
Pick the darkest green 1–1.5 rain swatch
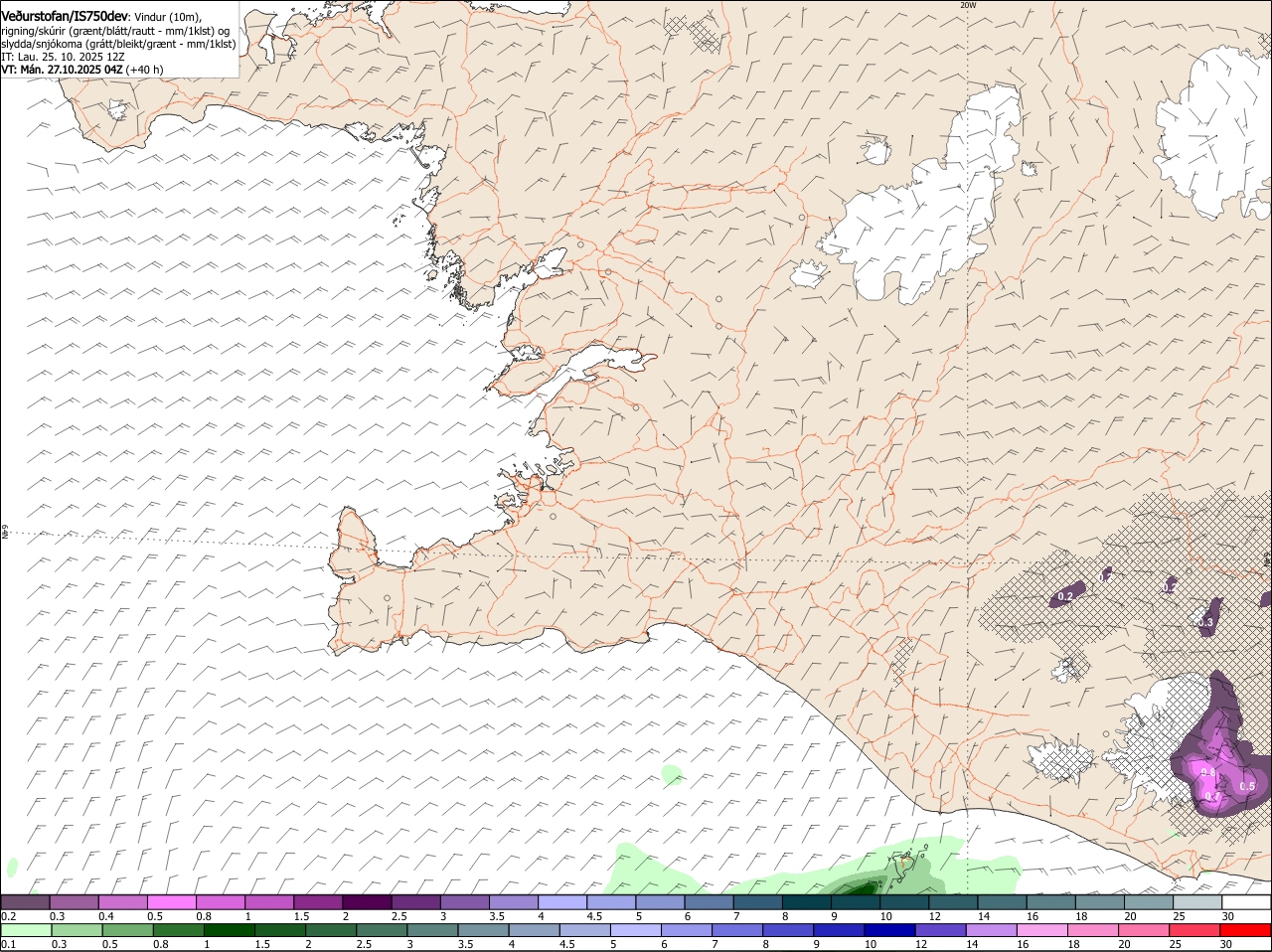click(x=229, y=930)
